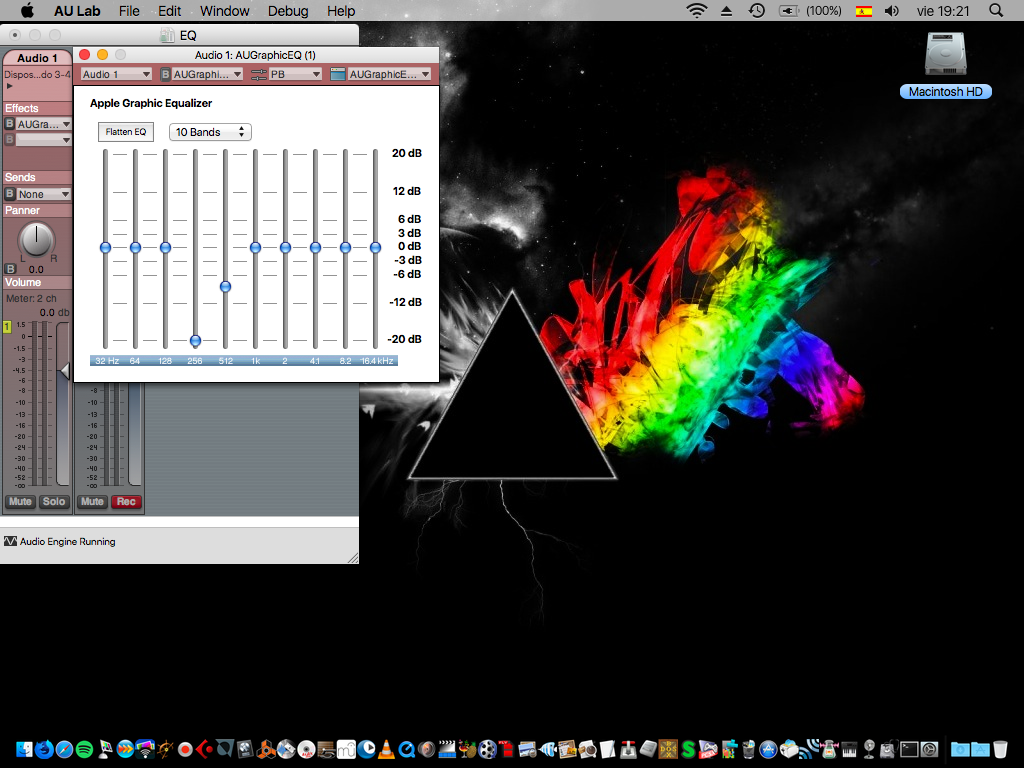Image resolution: width=1024 pixels, height=768 pixels.
Task: Click the Audio Engine Running waveform icon
Action: click(x=11, y=541)
